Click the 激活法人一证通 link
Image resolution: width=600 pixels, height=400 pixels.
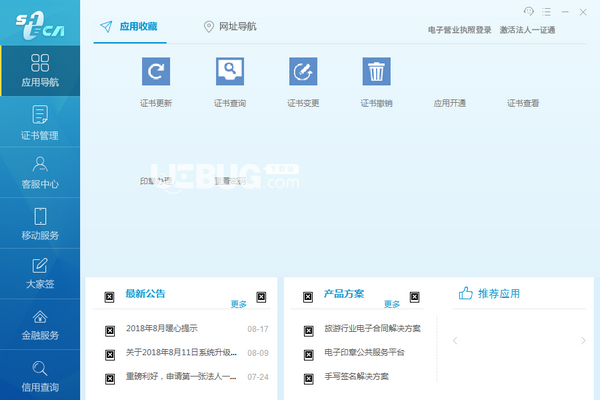pos(527,30)
